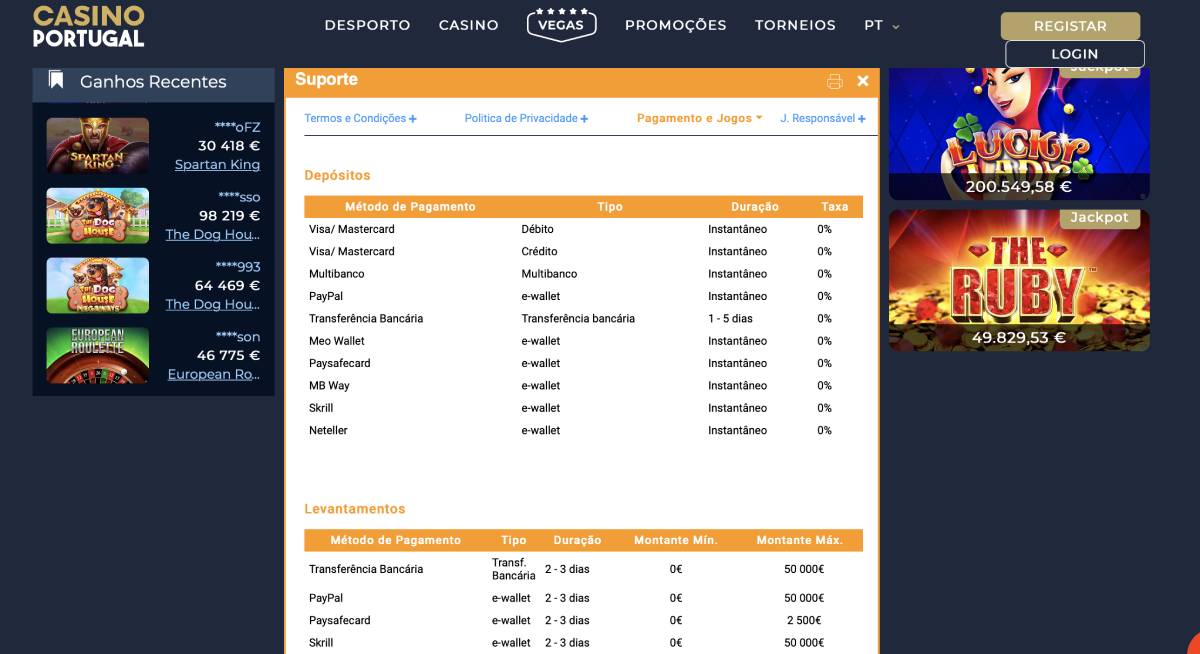Viewport: 1200px width, 654px height.
Task: Select the Meo Wallet payment method
Action: (x=337, y=341)
